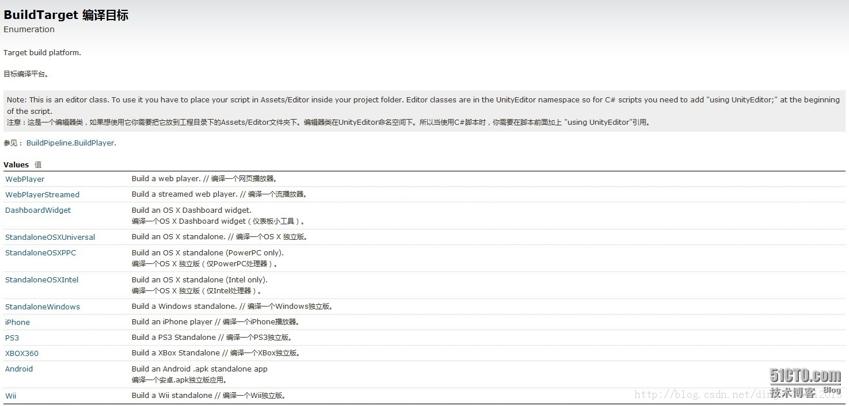Click the StandaloneOSXPPC link
The height and width of the screenshot is (406, 849).
(40, 253)
